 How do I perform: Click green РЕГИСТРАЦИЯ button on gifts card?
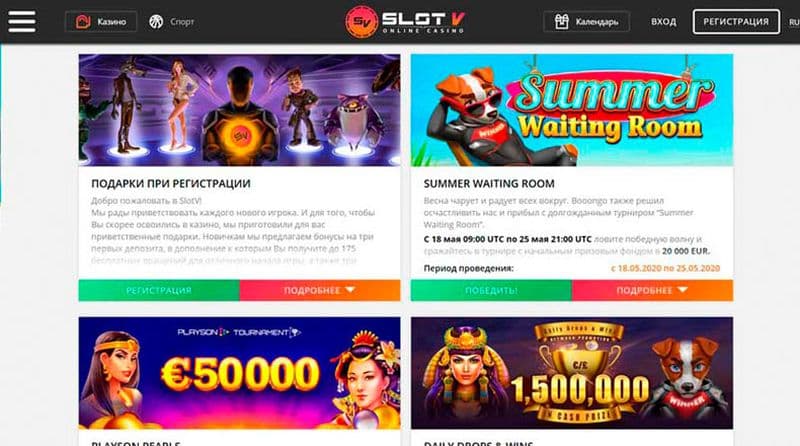[x=159, y=290]
